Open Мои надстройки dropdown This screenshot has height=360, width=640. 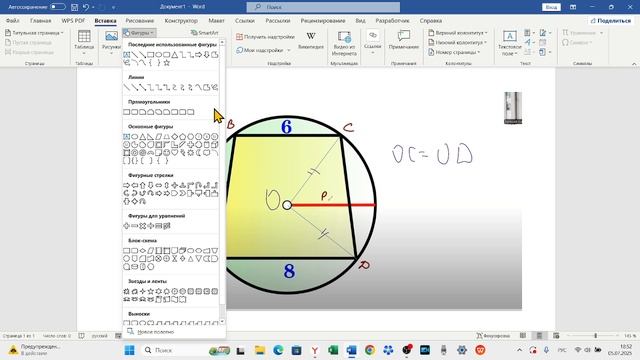(x=263, y=50)
